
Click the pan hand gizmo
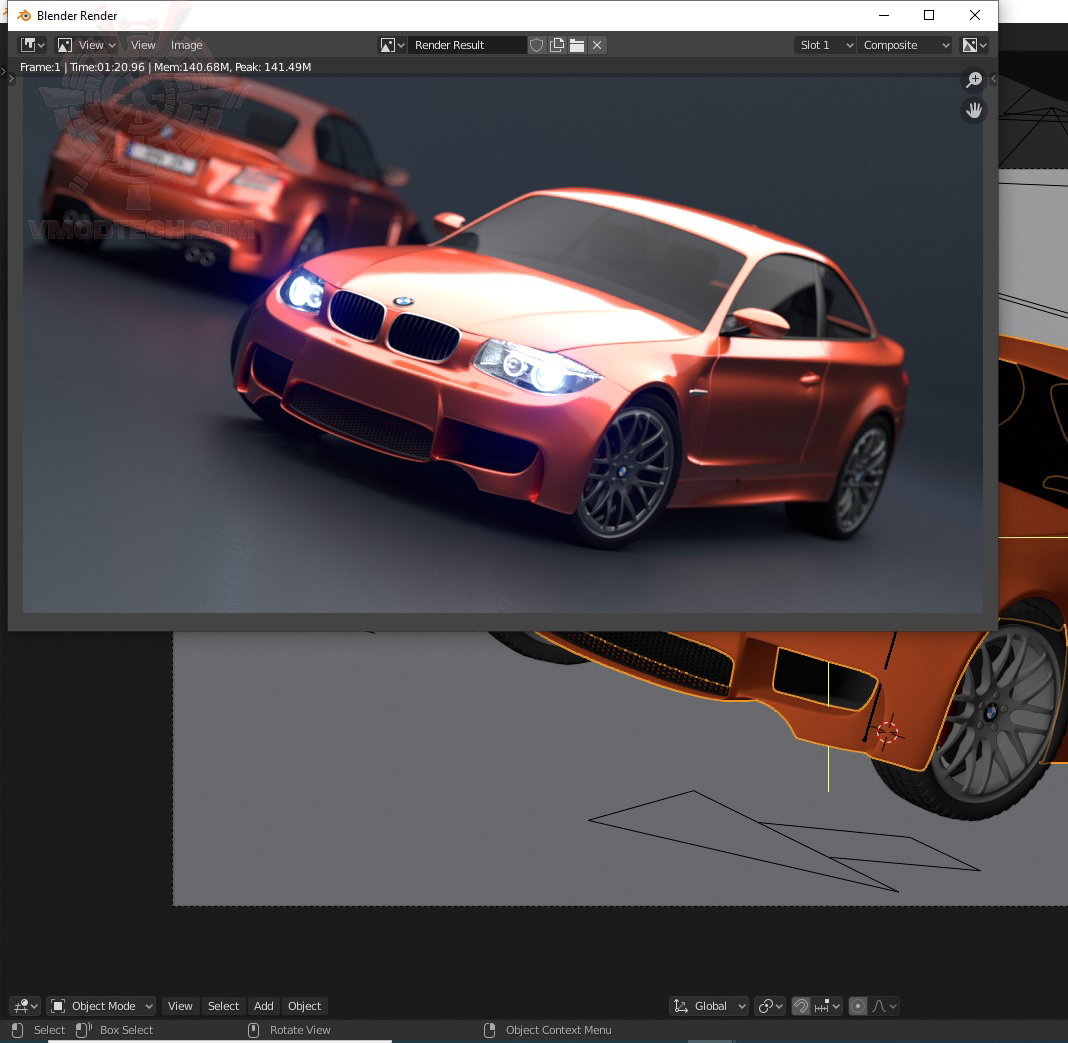pos(975,110)
